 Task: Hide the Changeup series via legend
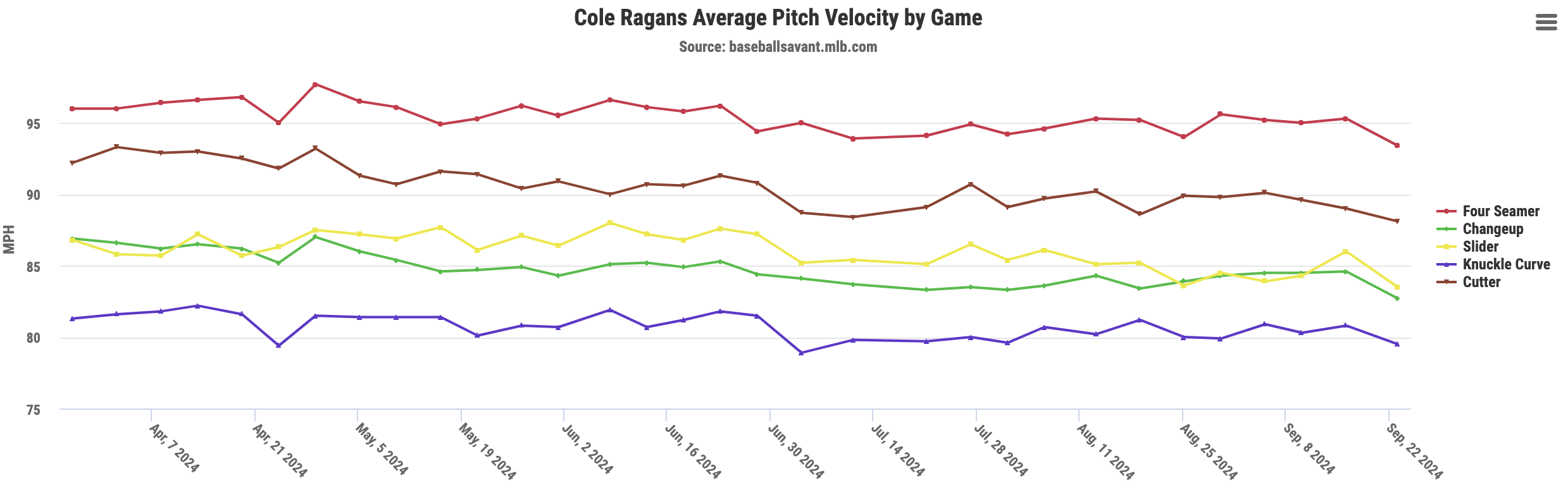pyautogui.click(x=1492, y=229)
